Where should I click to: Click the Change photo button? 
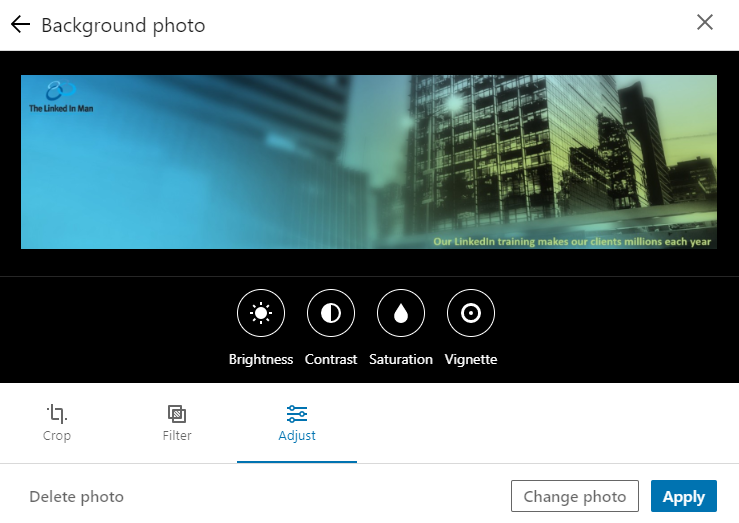pyautogui.click(x=575, y=496)
